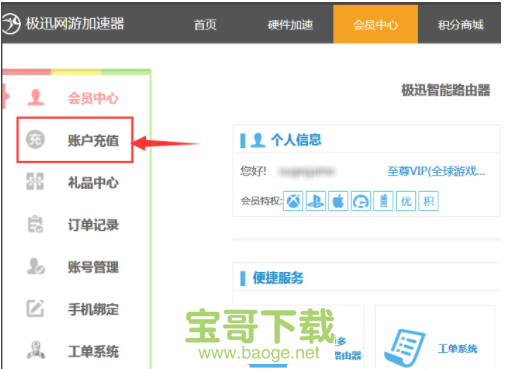Click the 优 privilege badge
Viewport: 521px width, 369px height.
[x=406, y=201]
